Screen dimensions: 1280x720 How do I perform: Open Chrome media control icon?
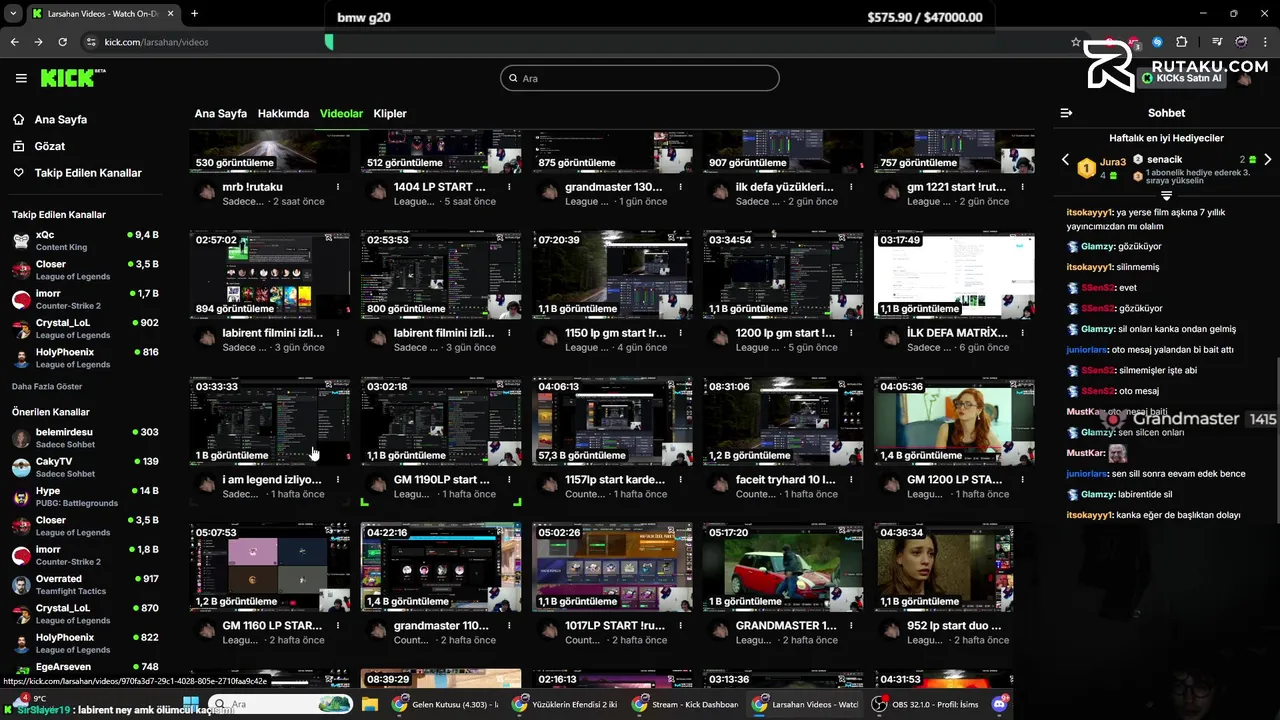[1217, 42]
